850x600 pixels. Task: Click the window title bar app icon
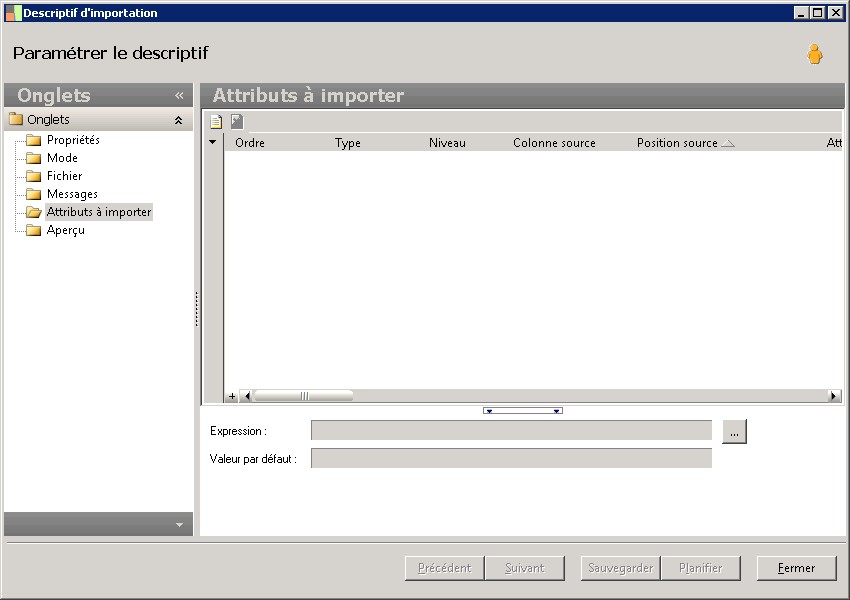click(x=13, y=13)
